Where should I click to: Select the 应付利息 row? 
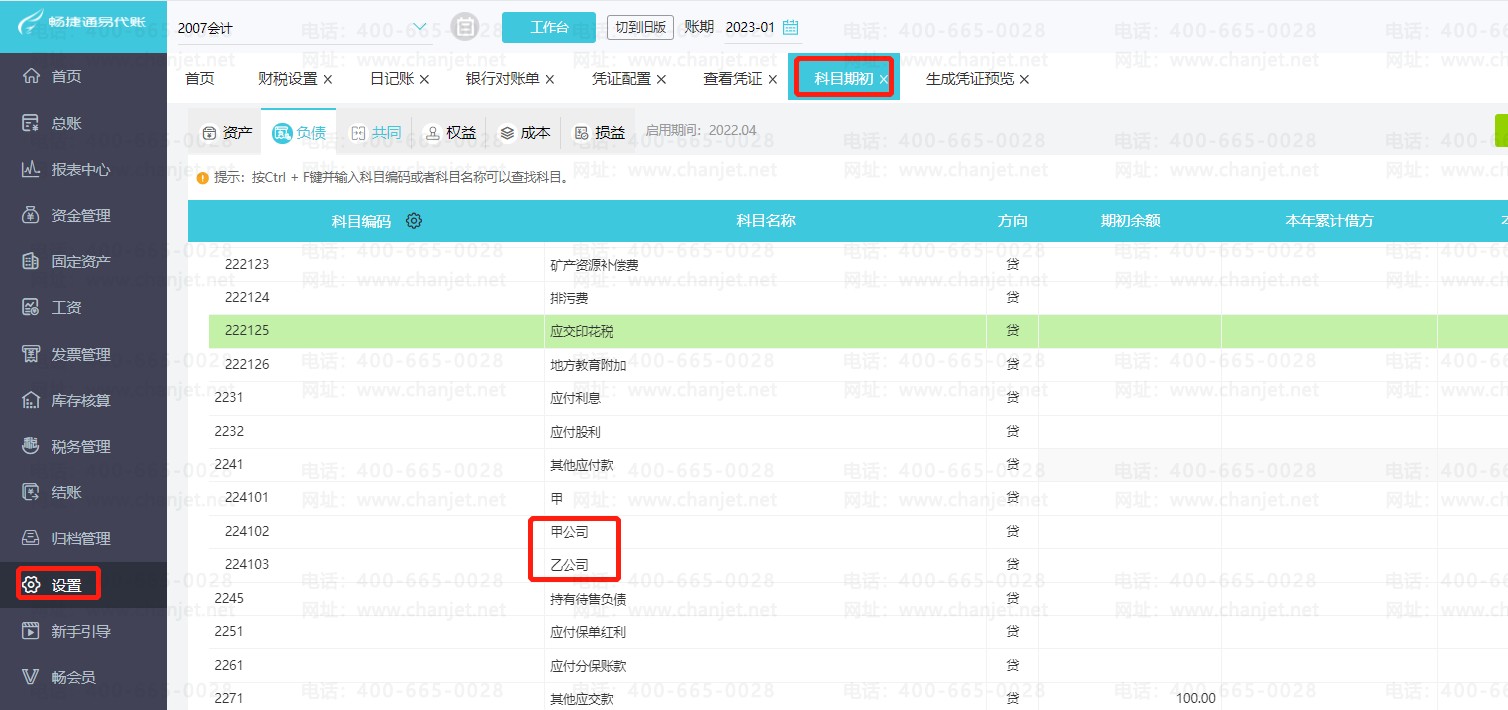858,397
